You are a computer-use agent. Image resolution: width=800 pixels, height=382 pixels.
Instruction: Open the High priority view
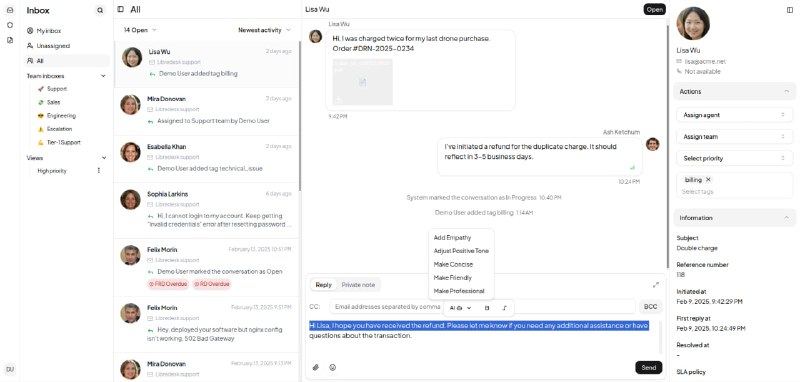tap(52, 171)
